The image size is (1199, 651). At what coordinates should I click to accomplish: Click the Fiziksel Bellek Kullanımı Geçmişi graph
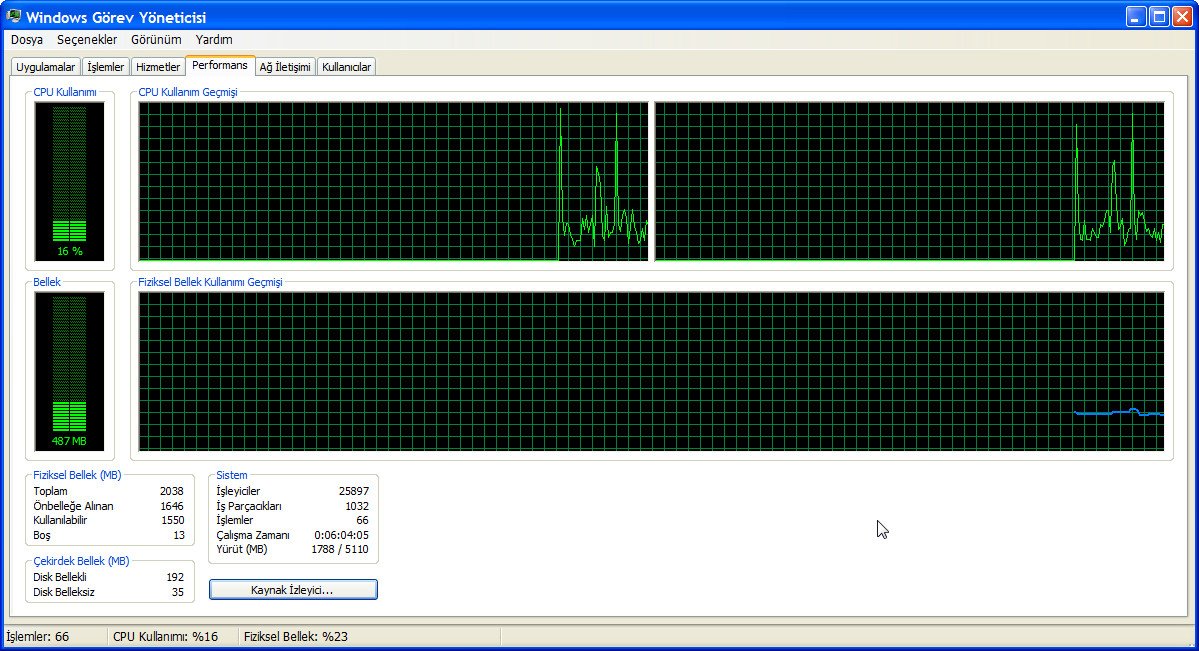pos(651,371)
